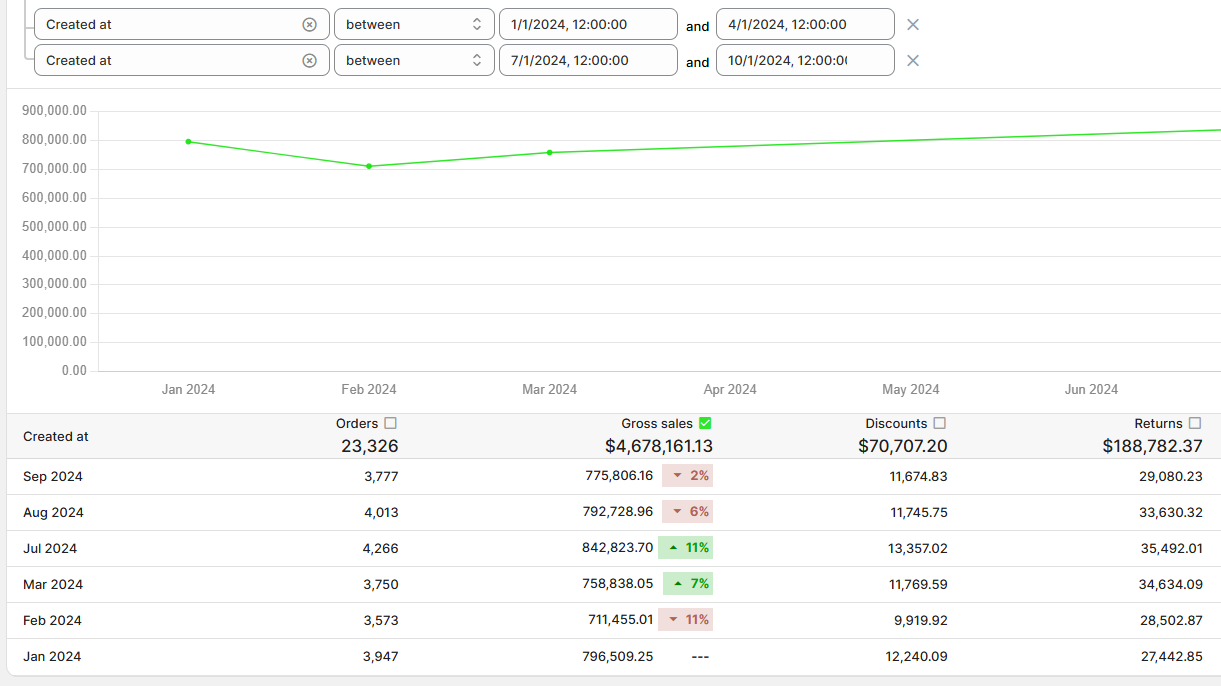
Task: Click the 10/1/2024 end date field
Action: (804, 61)
